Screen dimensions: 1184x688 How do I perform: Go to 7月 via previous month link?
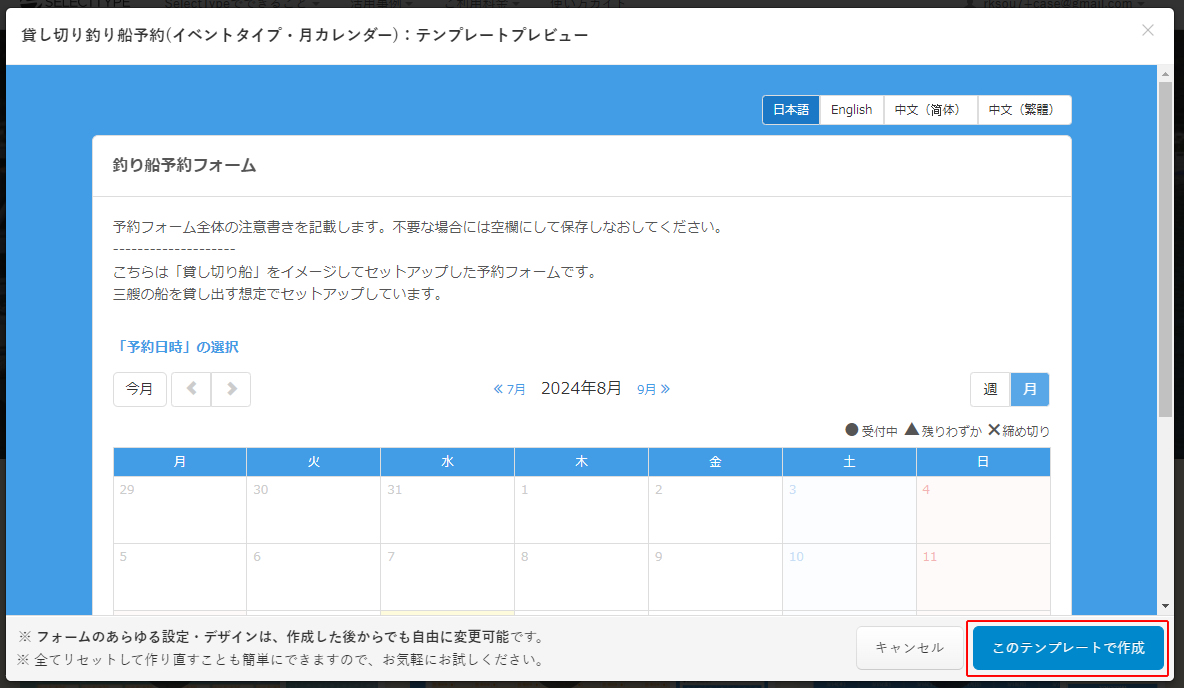pos(510,389)
